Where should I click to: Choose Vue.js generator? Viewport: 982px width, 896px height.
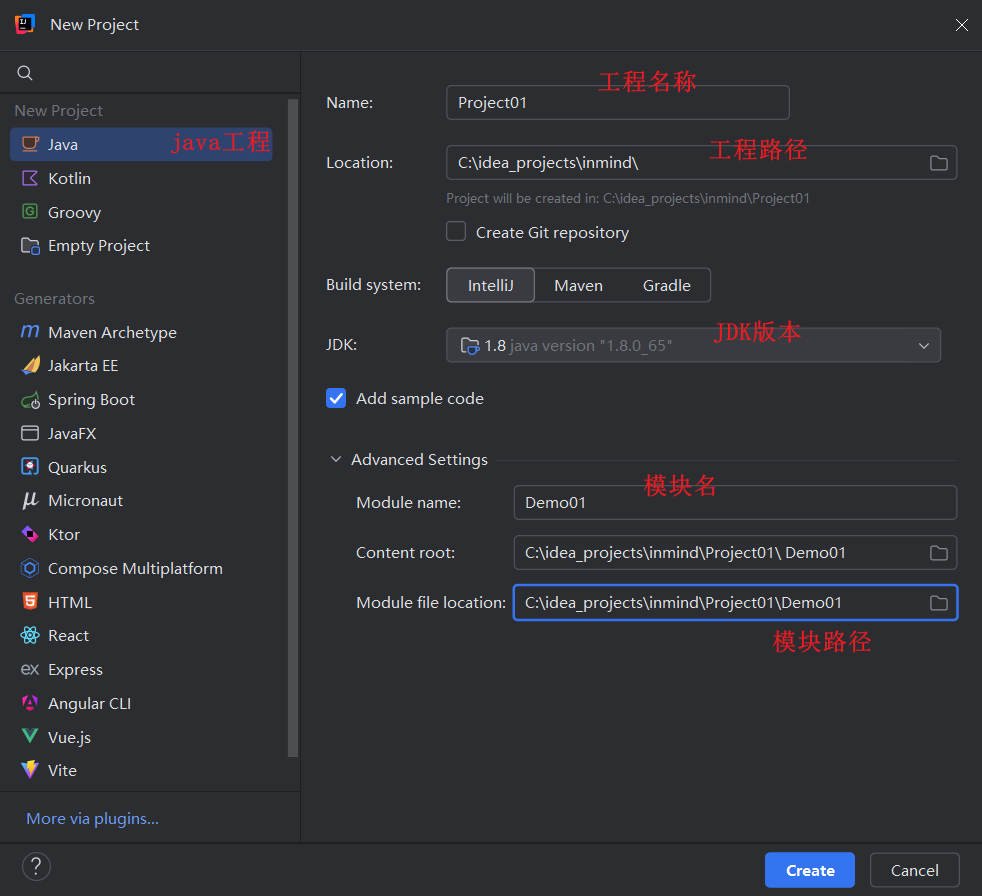point(142,737)
